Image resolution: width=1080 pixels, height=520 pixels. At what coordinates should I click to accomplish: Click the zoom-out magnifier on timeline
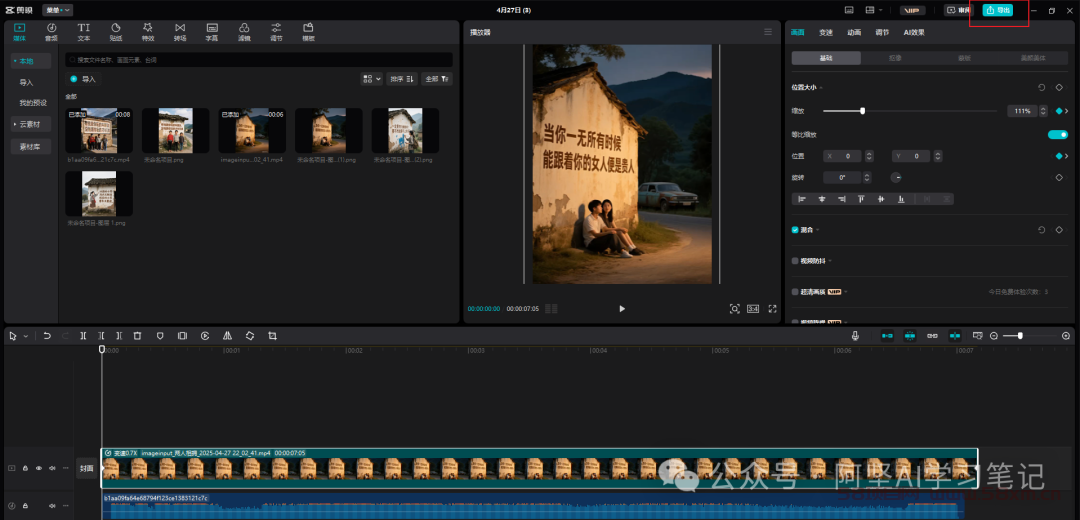(994, 335)
